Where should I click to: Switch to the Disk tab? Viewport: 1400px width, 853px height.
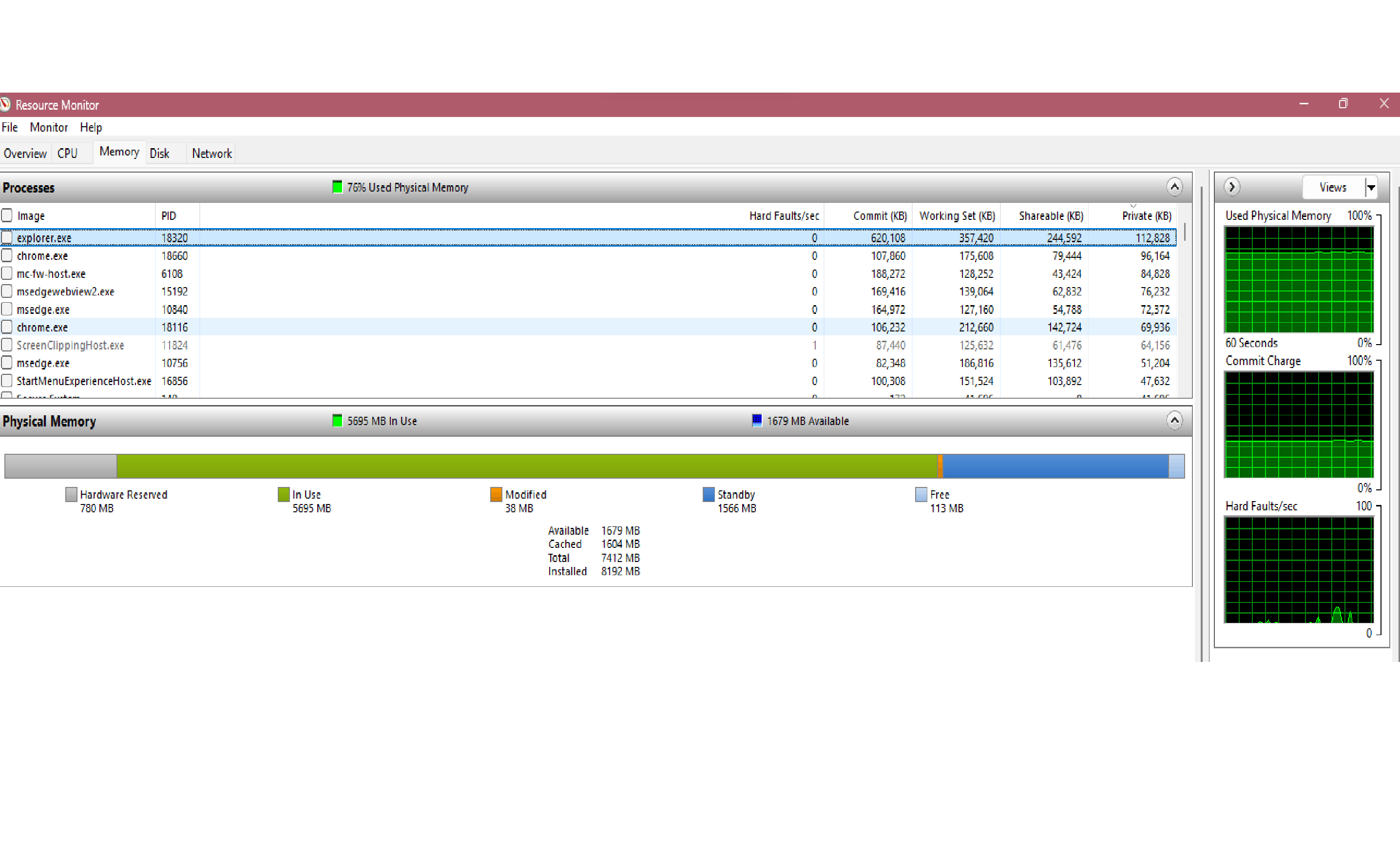[x=160, y=154]
